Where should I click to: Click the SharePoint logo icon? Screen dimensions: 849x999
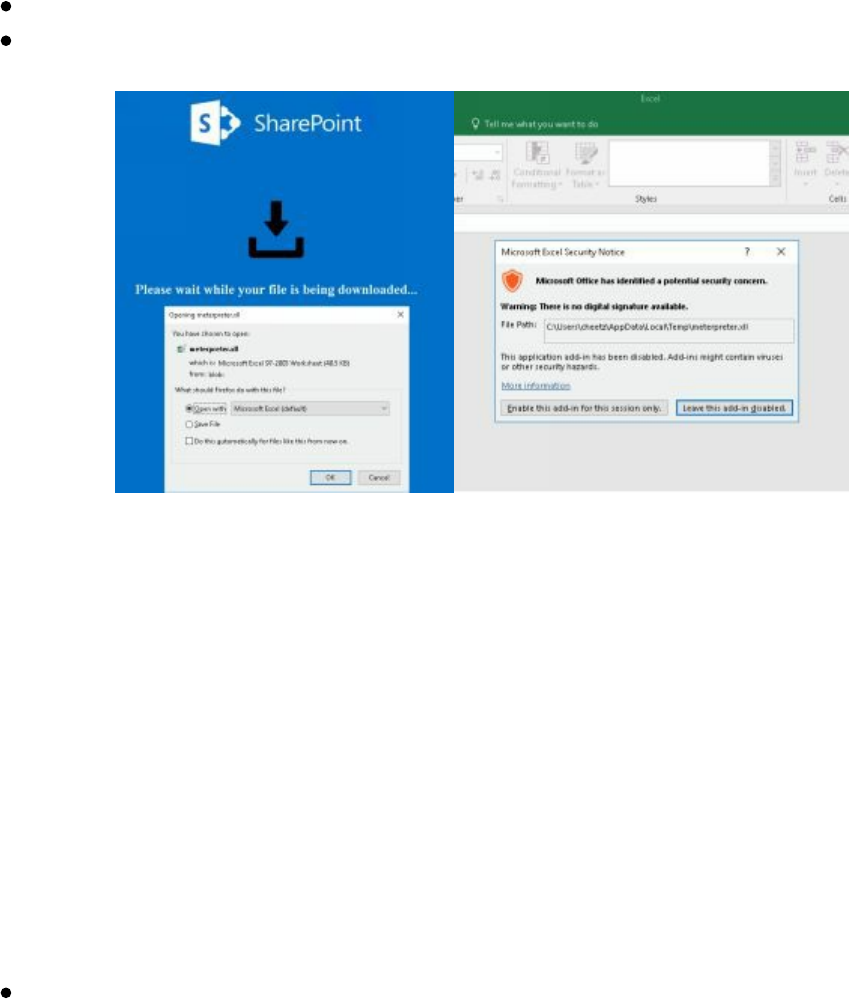tap(215, 122)
